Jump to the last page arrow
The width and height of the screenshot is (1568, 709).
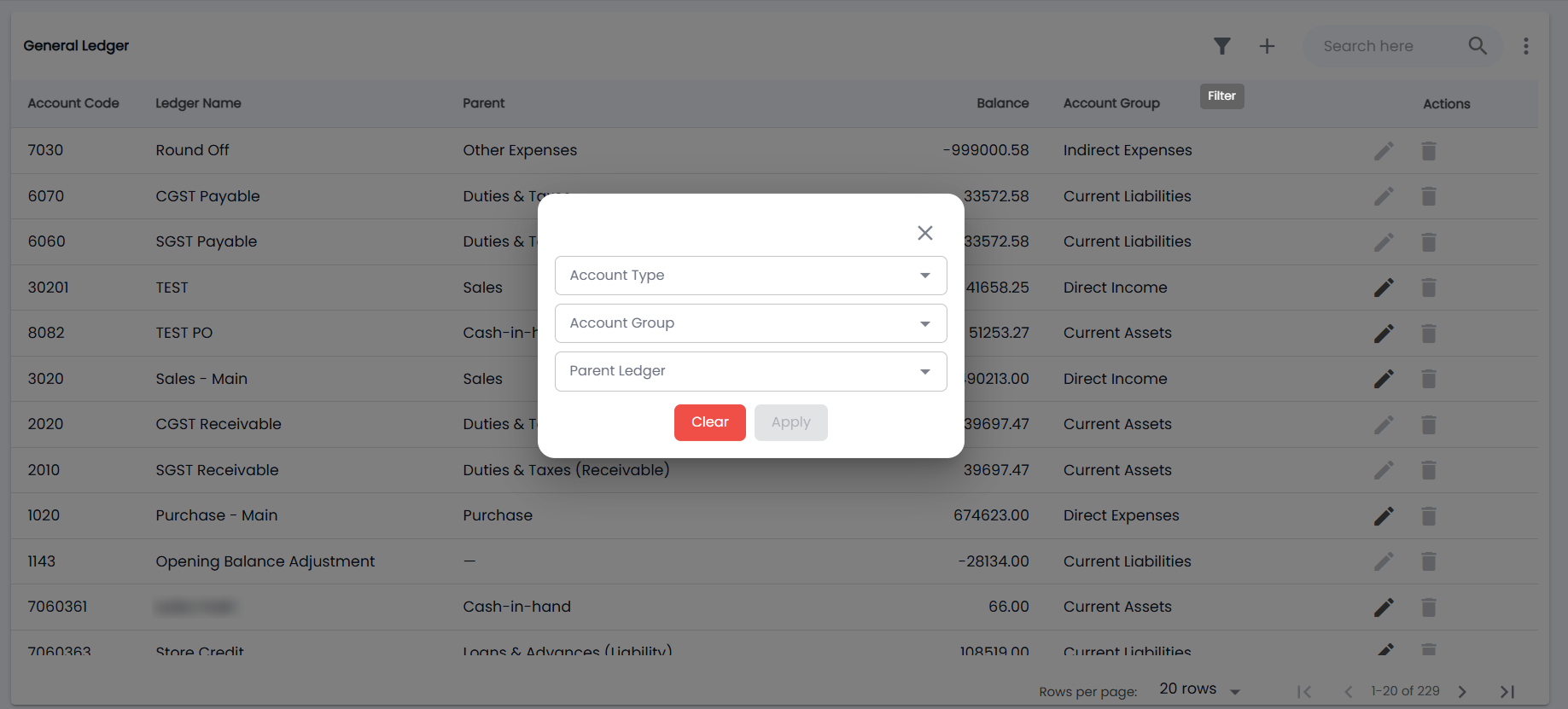(x=1507, y=692)
